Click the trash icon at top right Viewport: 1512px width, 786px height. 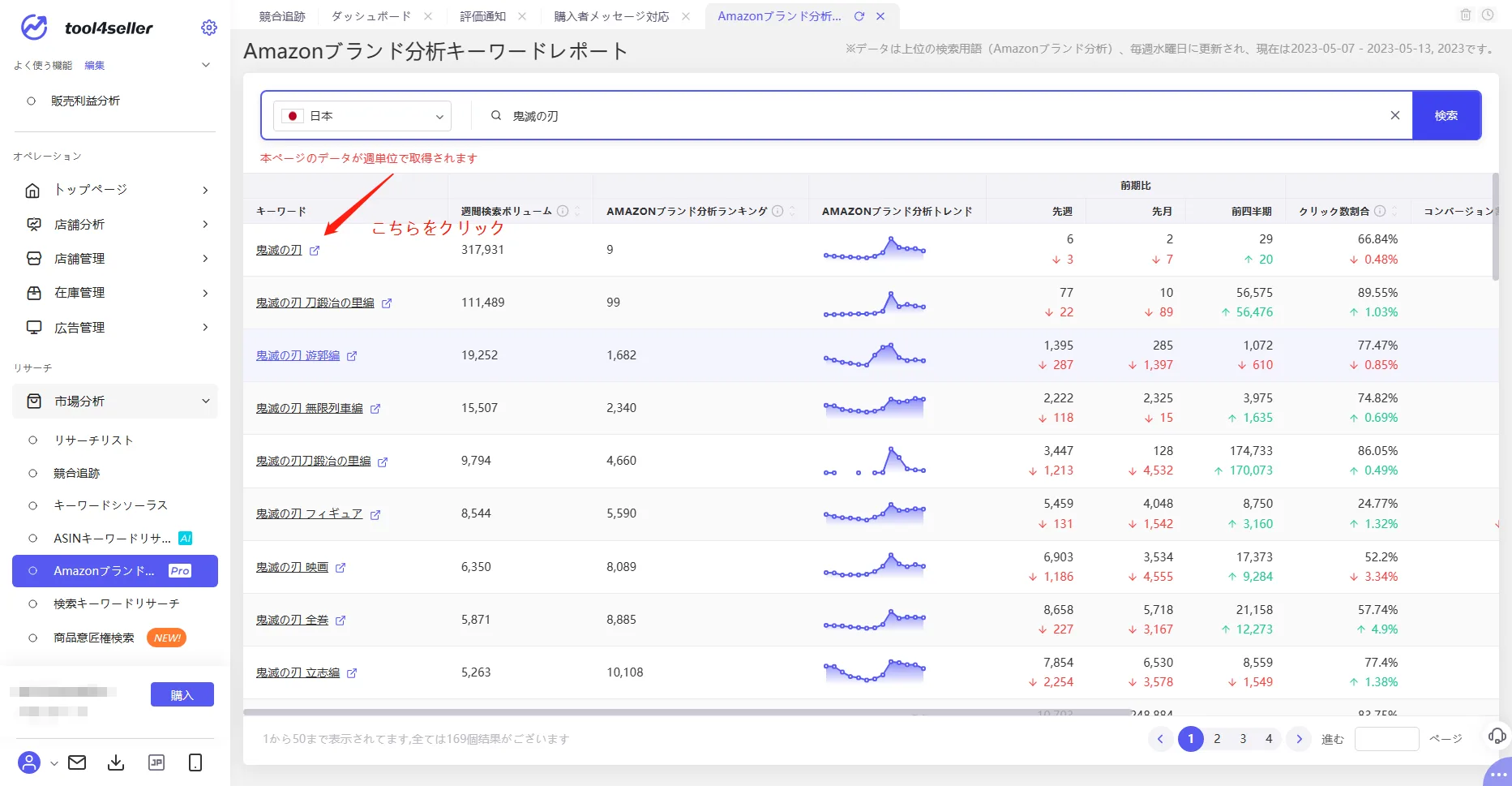[x=1466, y=15]
